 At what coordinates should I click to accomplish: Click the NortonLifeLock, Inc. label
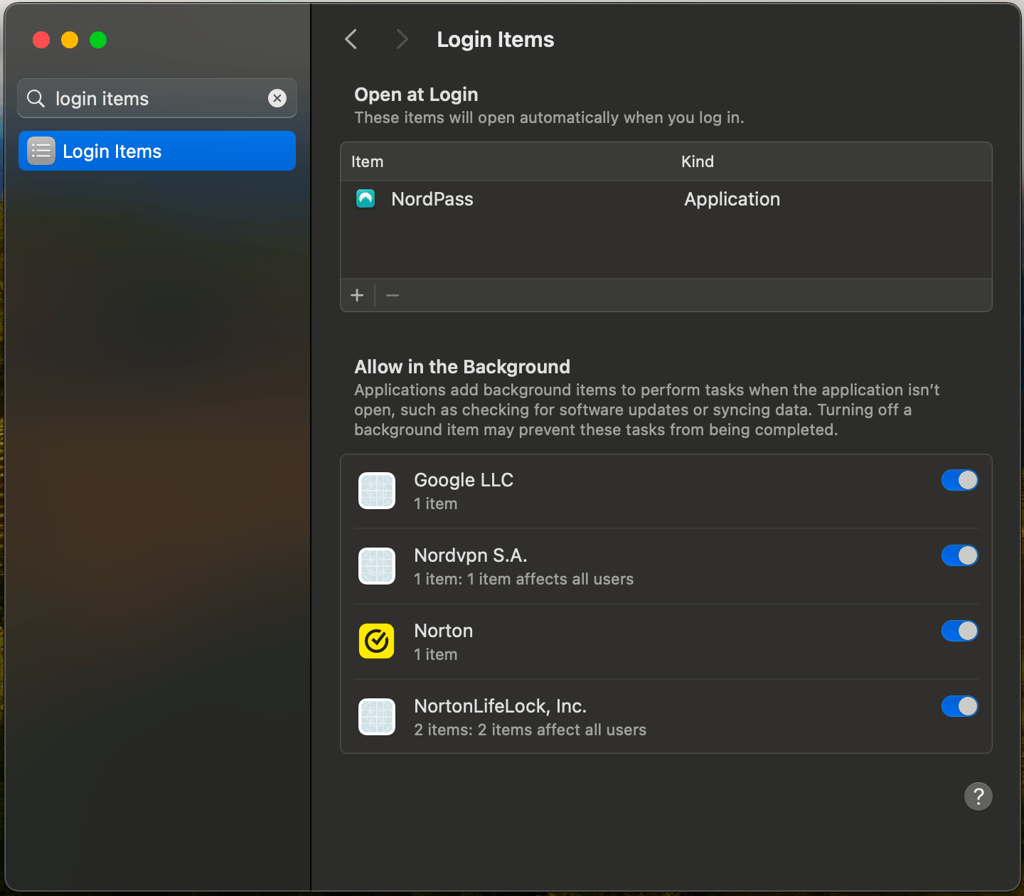500,706
